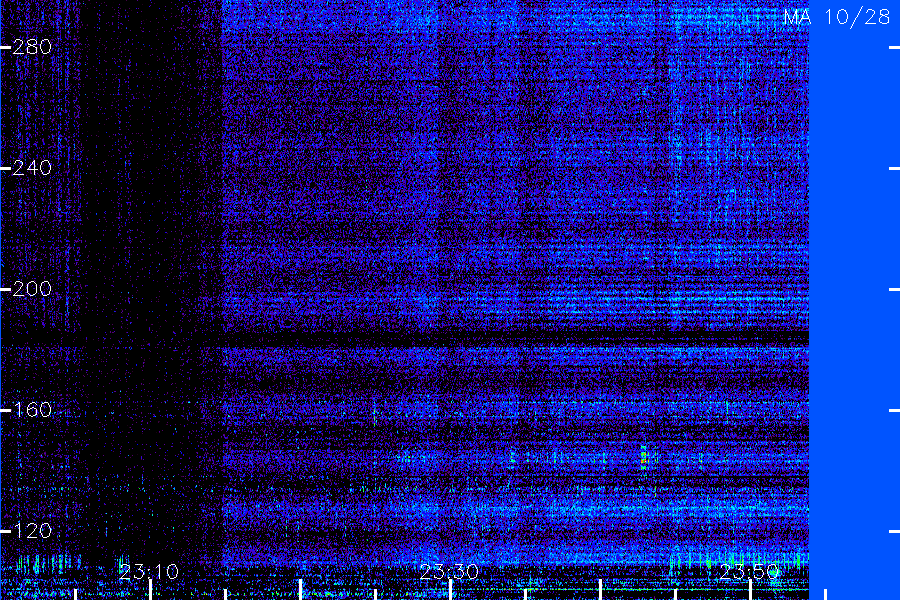Click the 120 frequency axis label
900x600 pixels.
[x=32, y=531]
